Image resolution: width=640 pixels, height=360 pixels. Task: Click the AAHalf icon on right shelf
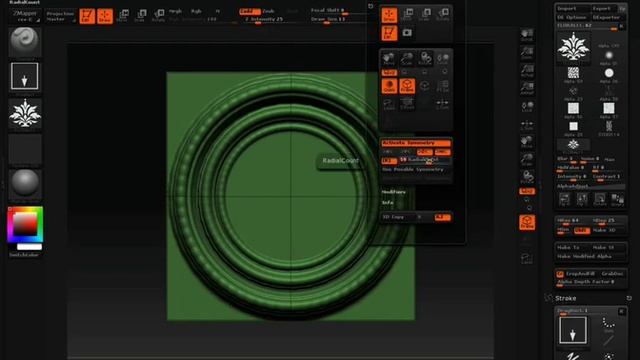527,88
